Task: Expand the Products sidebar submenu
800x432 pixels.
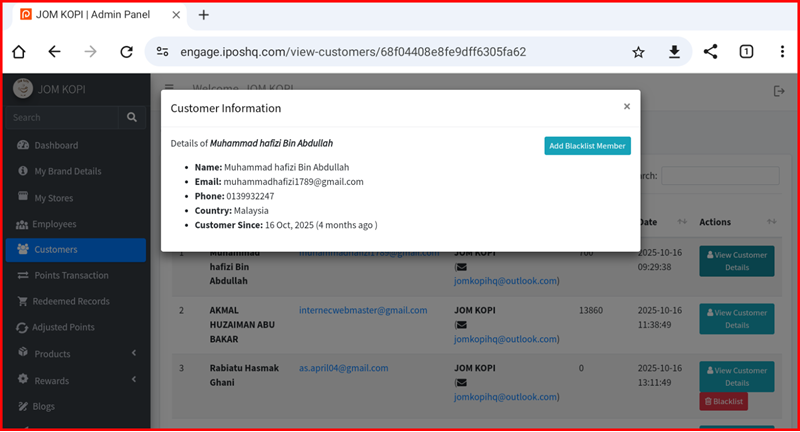Action: (134, 354)
